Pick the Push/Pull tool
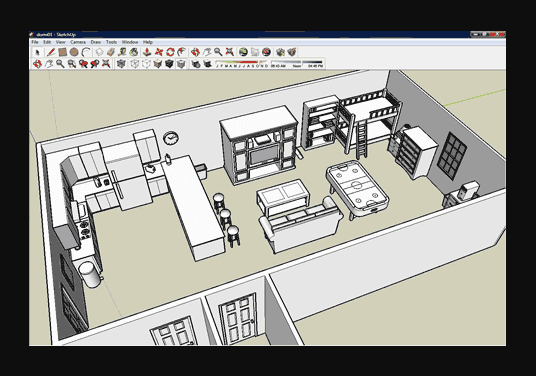The width and height of the screenshot is (536, 376). [147, 52]
